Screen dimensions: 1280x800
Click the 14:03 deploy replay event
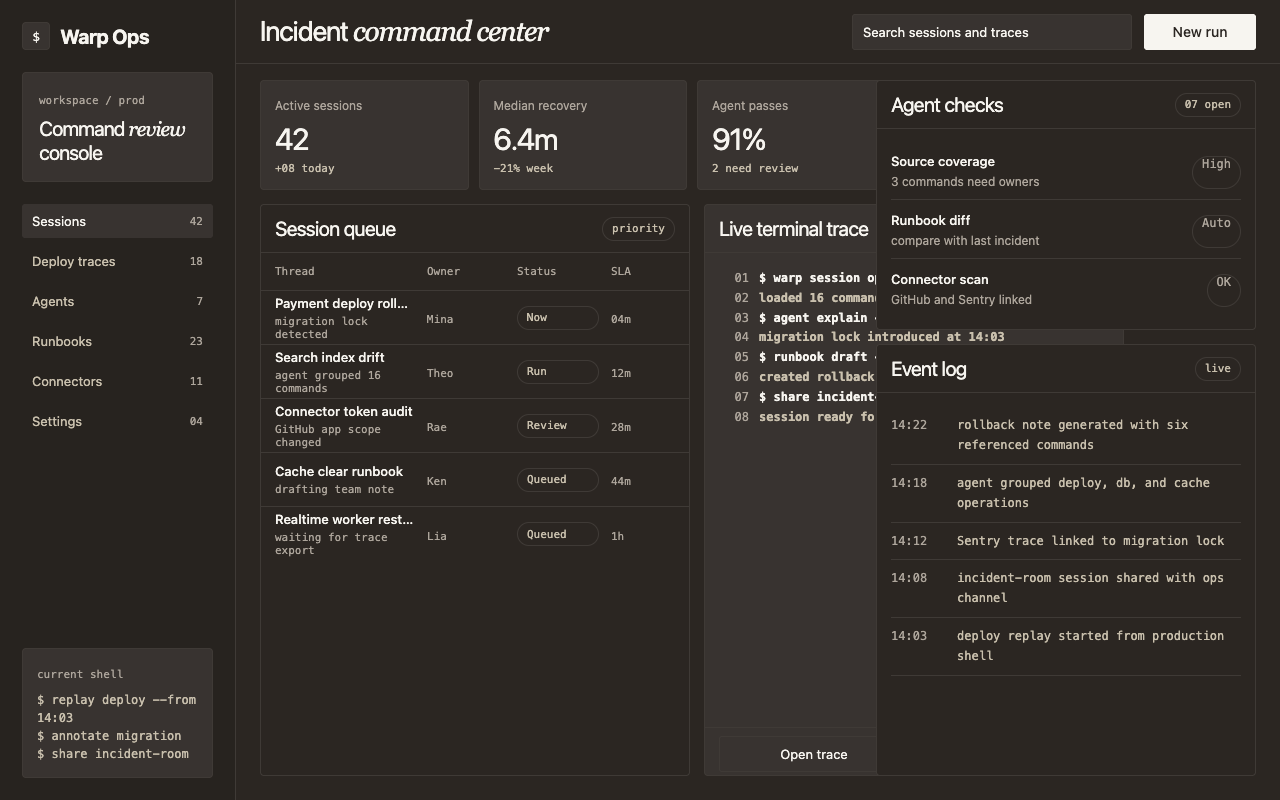point(1066,646)
